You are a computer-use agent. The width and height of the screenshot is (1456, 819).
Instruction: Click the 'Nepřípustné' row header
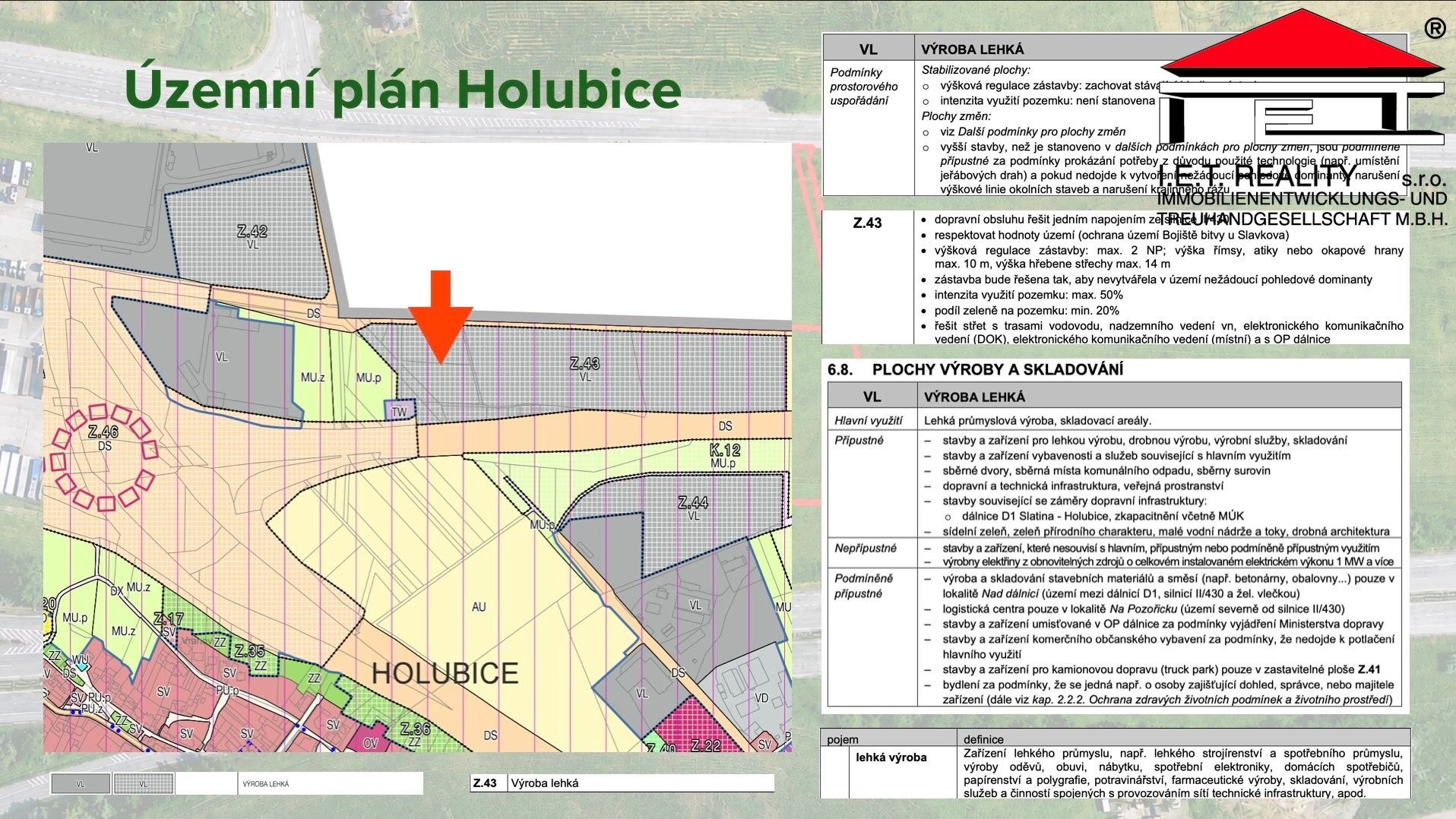[866, 549]
